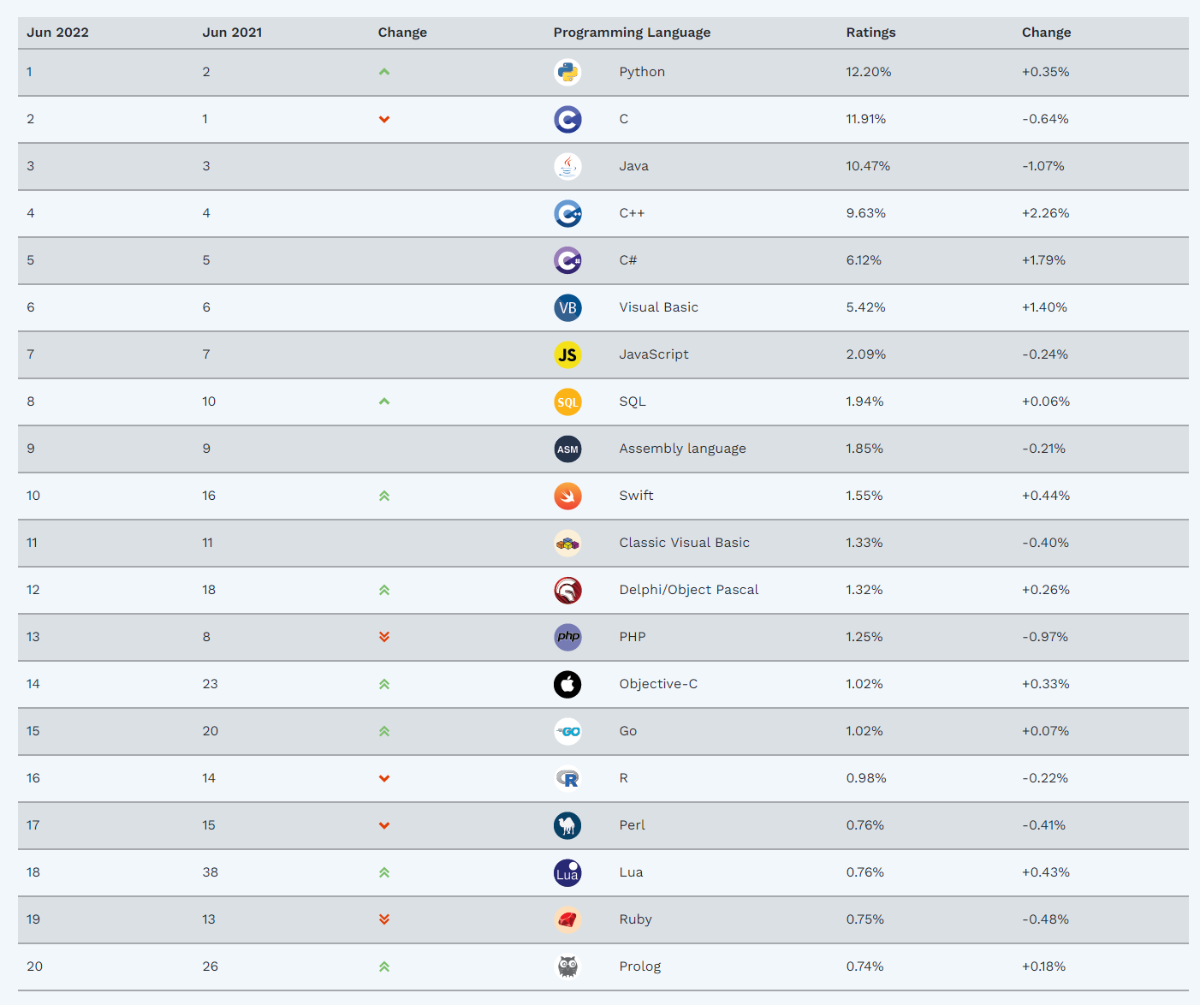Click the Java coffee cup icon
1200x1005 pixels.
click(567, 166)
